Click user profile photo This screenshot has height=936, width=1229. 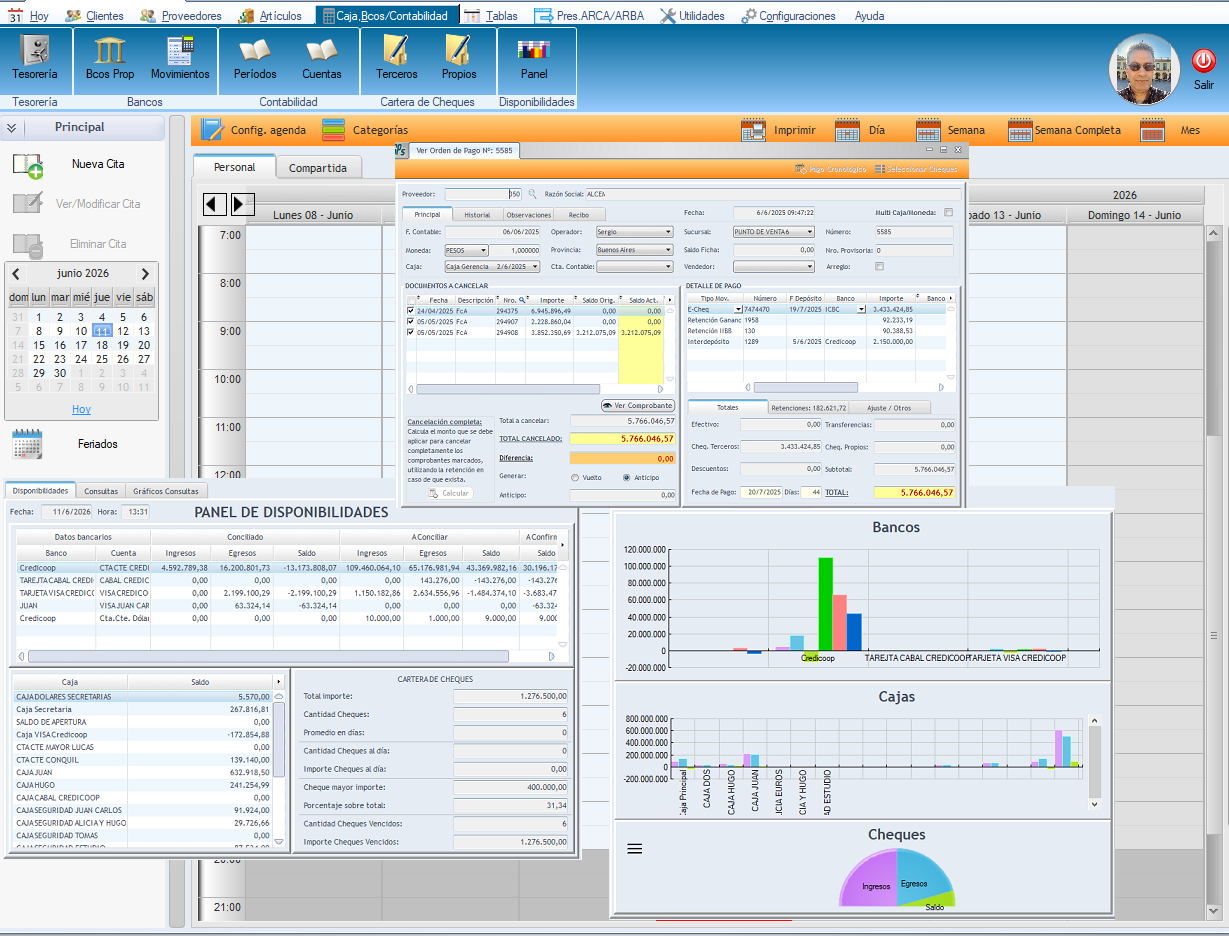pos(1145,69)
